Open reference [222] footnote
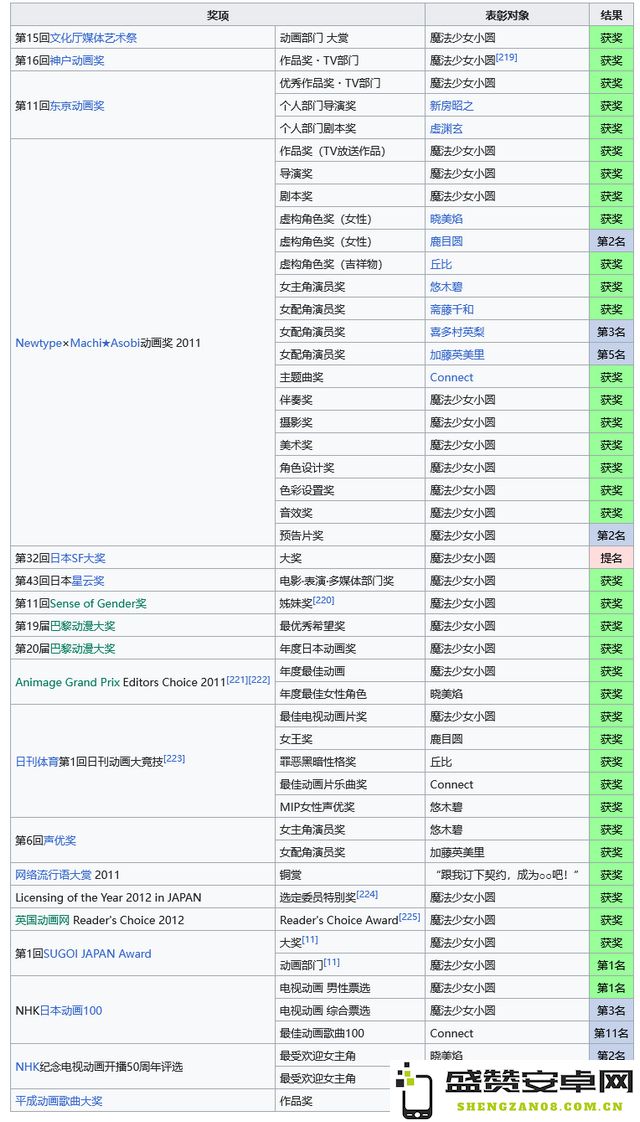 click(x=259, y=679)
